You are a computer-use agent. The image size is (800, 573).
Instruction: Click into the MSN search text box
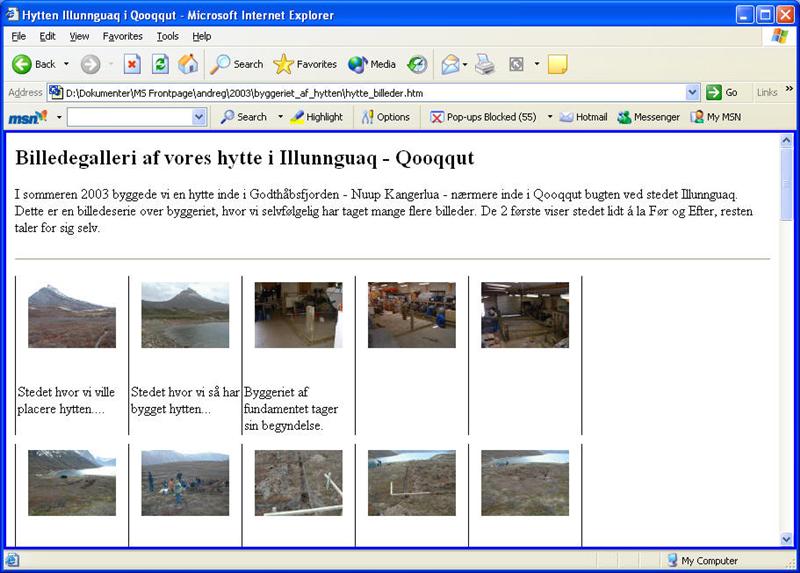coord(130,117)
